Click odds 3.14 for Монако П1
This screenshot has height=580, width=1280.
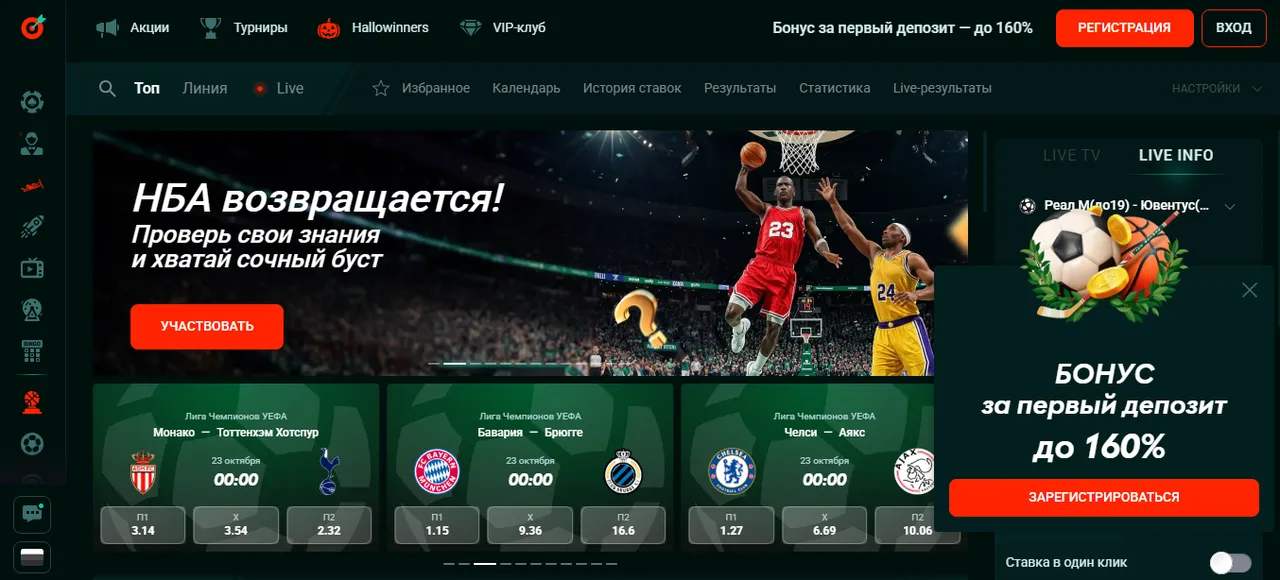pyautogui.click(x=142, y=524)
